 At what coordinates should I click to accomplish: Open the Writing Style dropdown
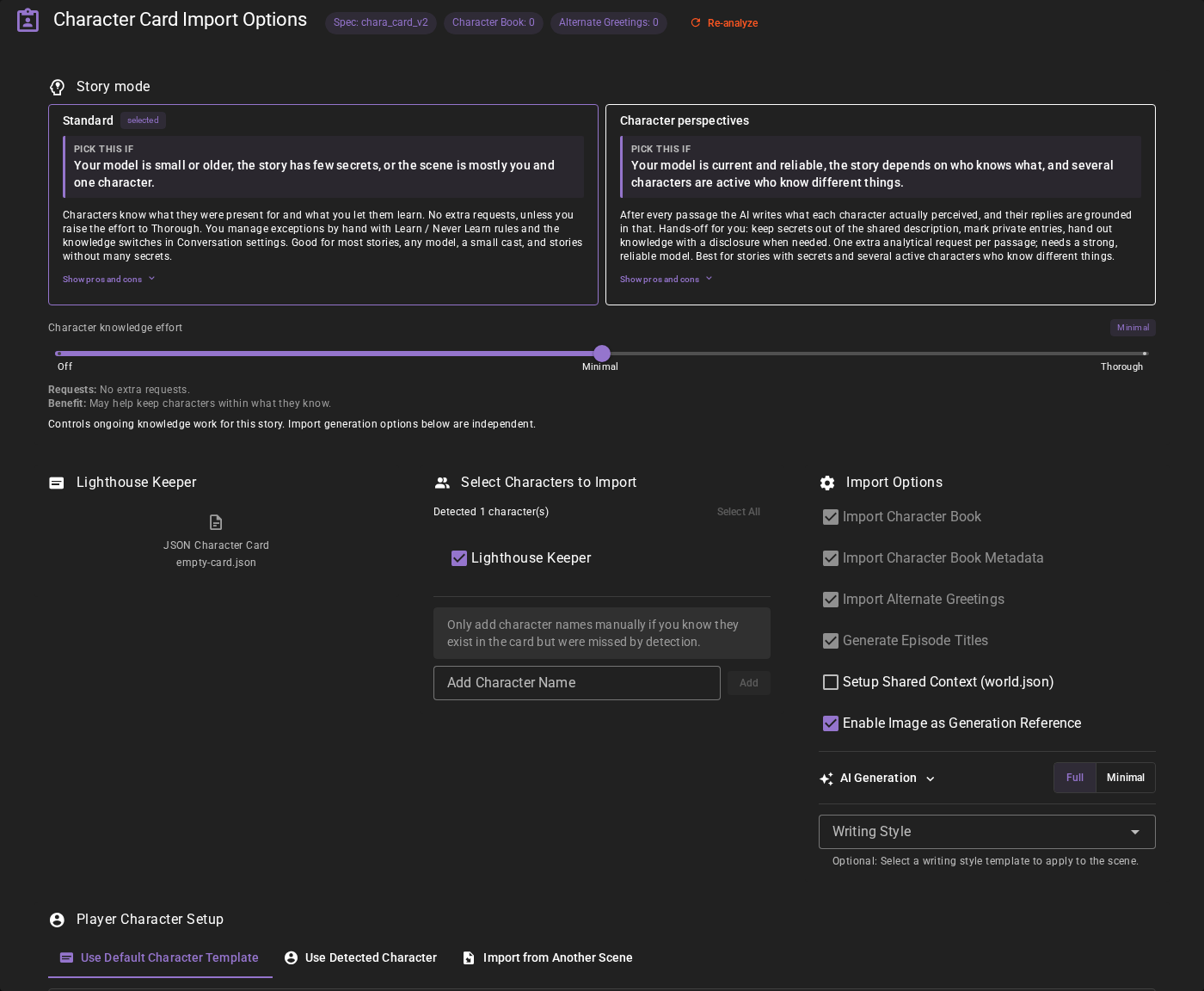(987, 832)
